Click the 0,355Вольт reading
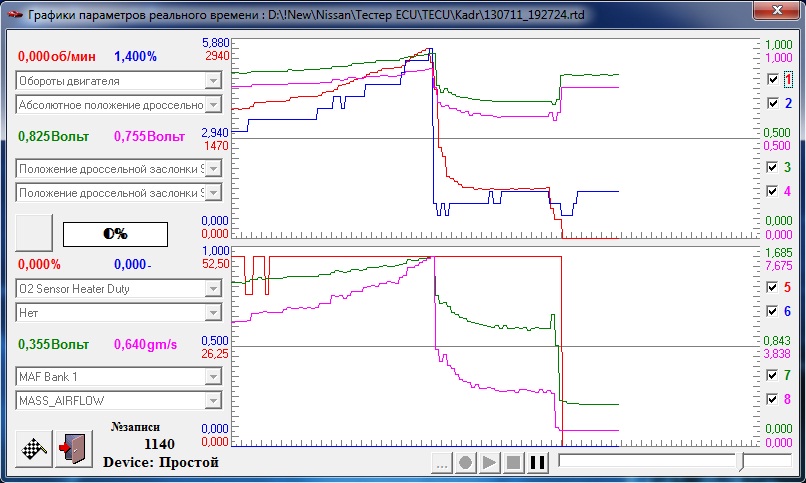This screenshot has height=483, width=806. [x=53, y=344]
